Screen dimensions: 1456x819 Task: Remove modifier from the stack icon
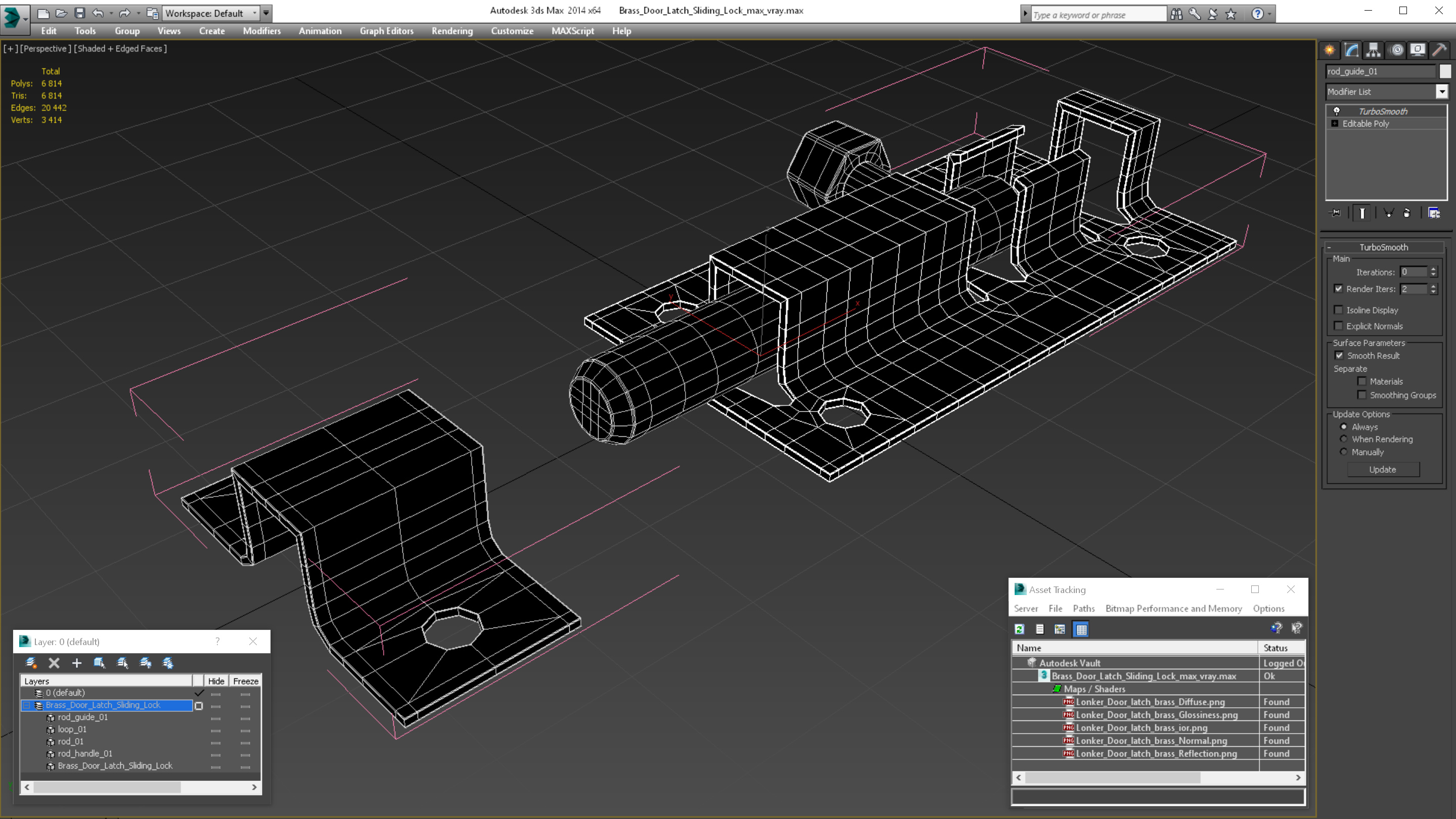(x=1407, y=213)
